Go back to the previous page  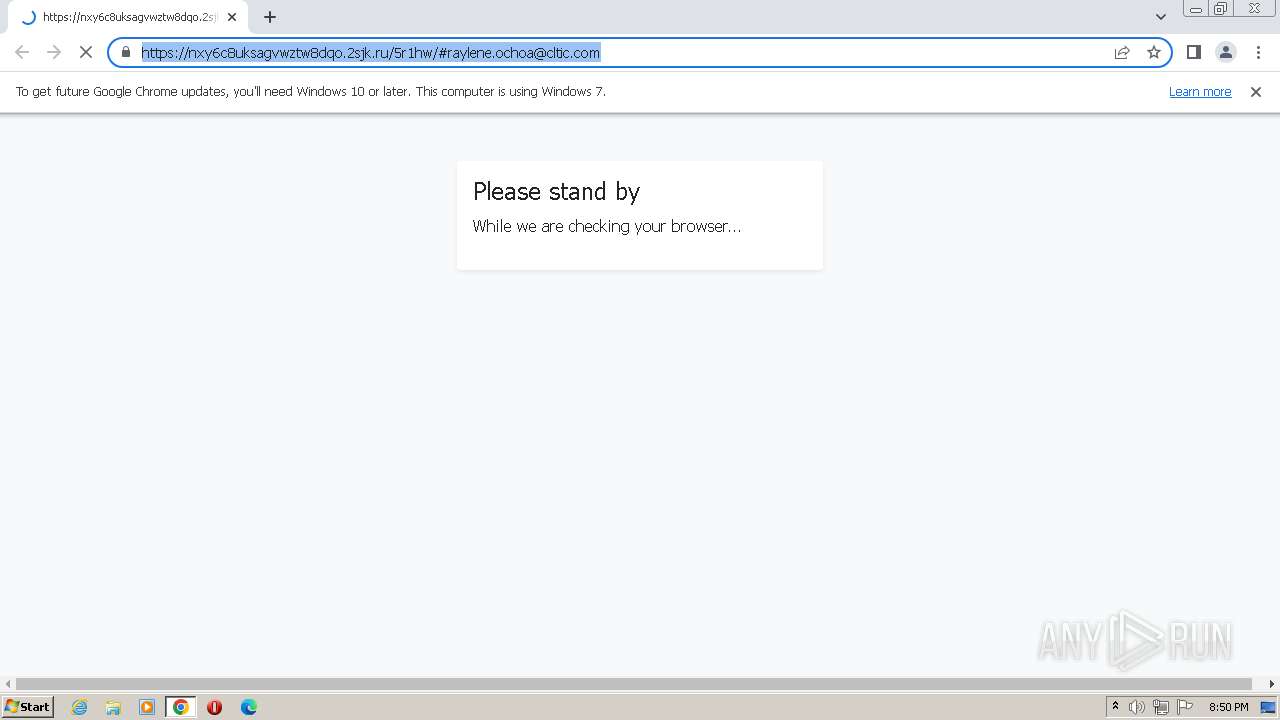click(x=22, y=52)
